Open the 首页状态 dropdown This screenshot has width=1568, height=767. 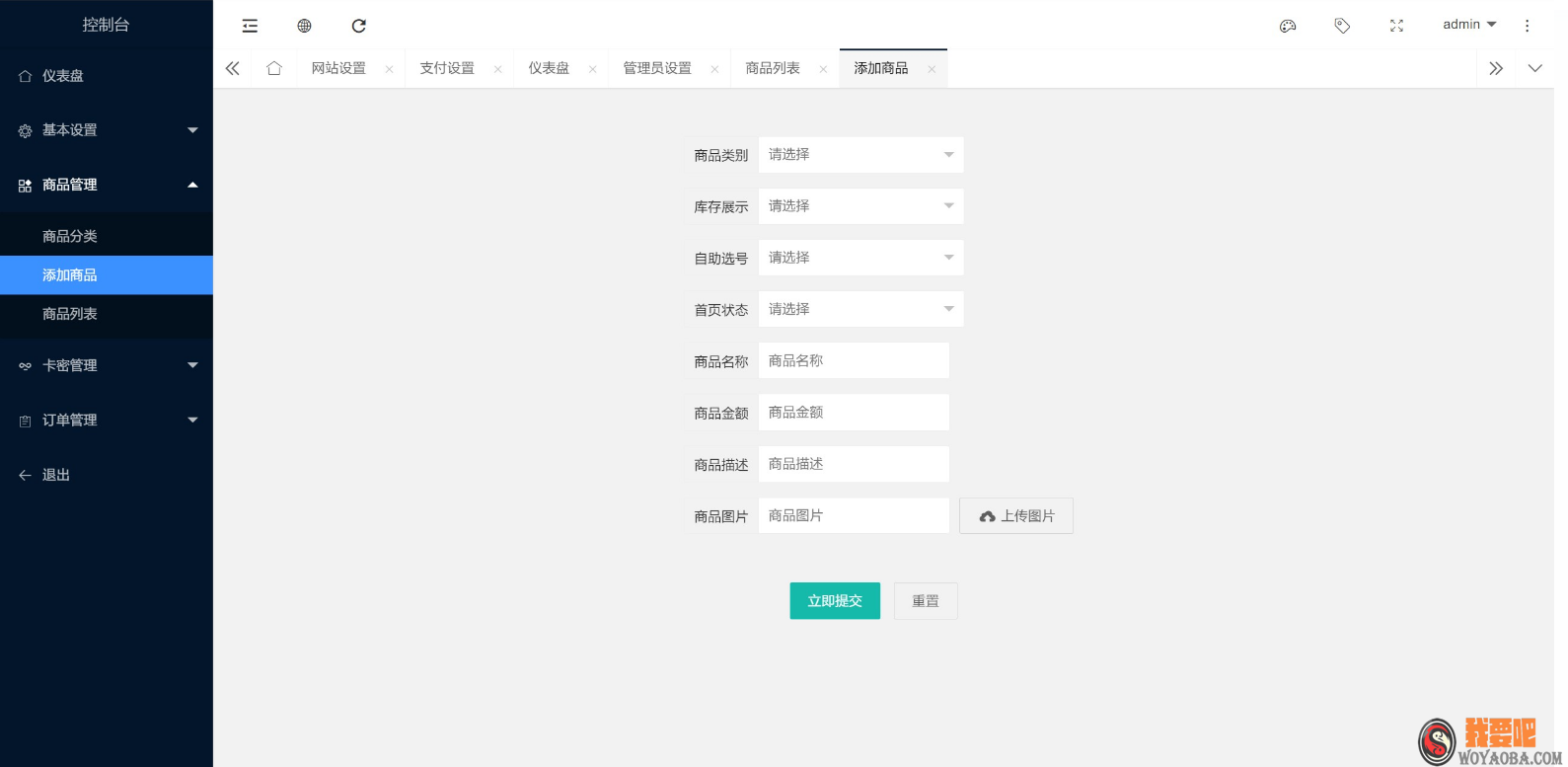pos(860,309)
